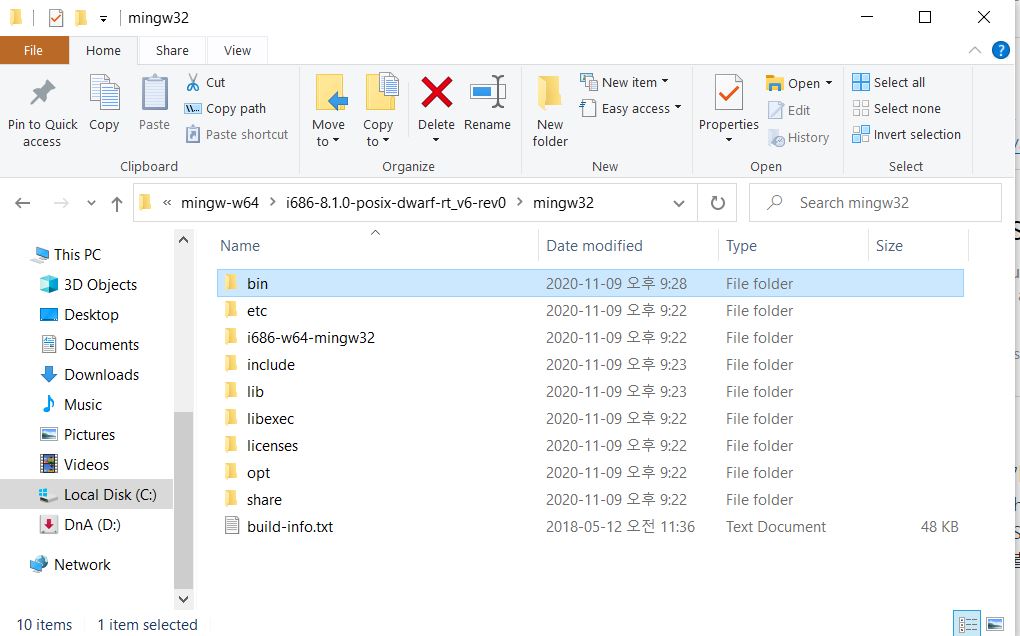The image size is (1020, 636).
Task: Open Help with question mark icon
Action: pyautogui.click(x=1000, y=50)
